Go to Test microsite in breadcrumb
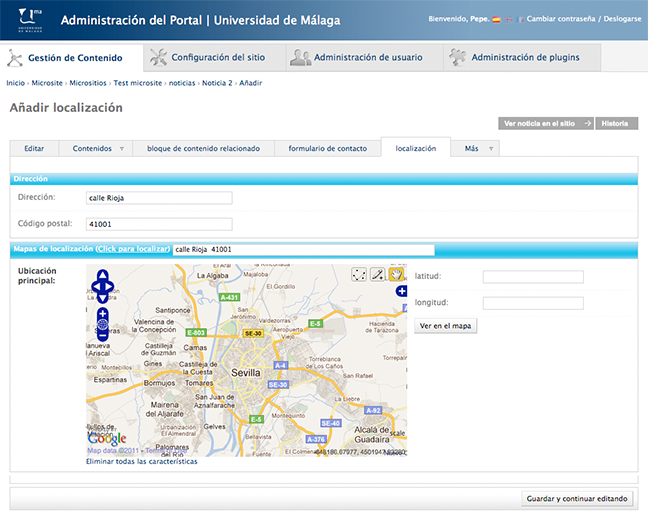Image resolution: width=648 pixels, height=532 pixels. point(138,83)
